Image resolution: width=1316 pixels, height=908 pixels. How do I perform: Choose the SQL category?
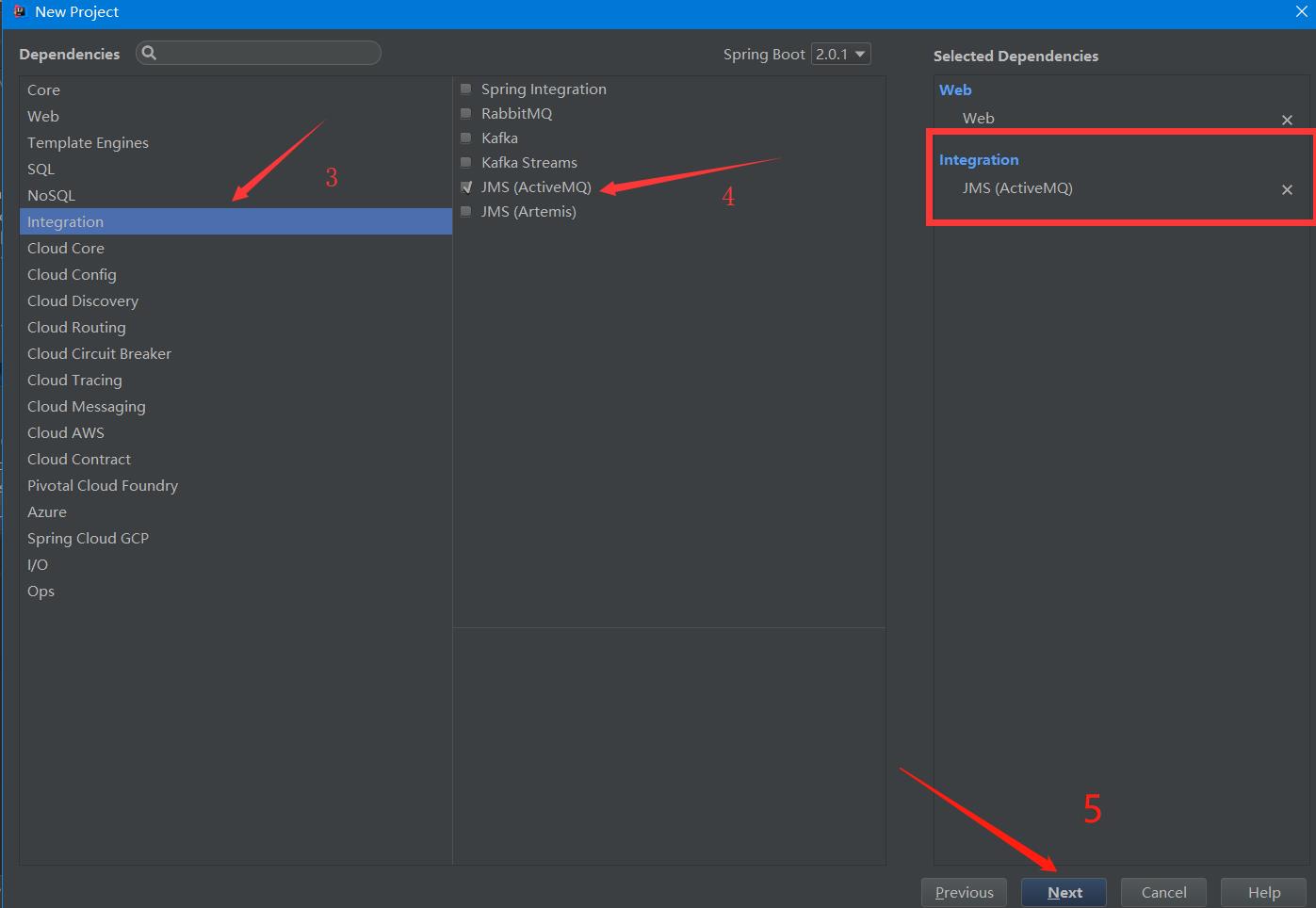pos(236,169)
